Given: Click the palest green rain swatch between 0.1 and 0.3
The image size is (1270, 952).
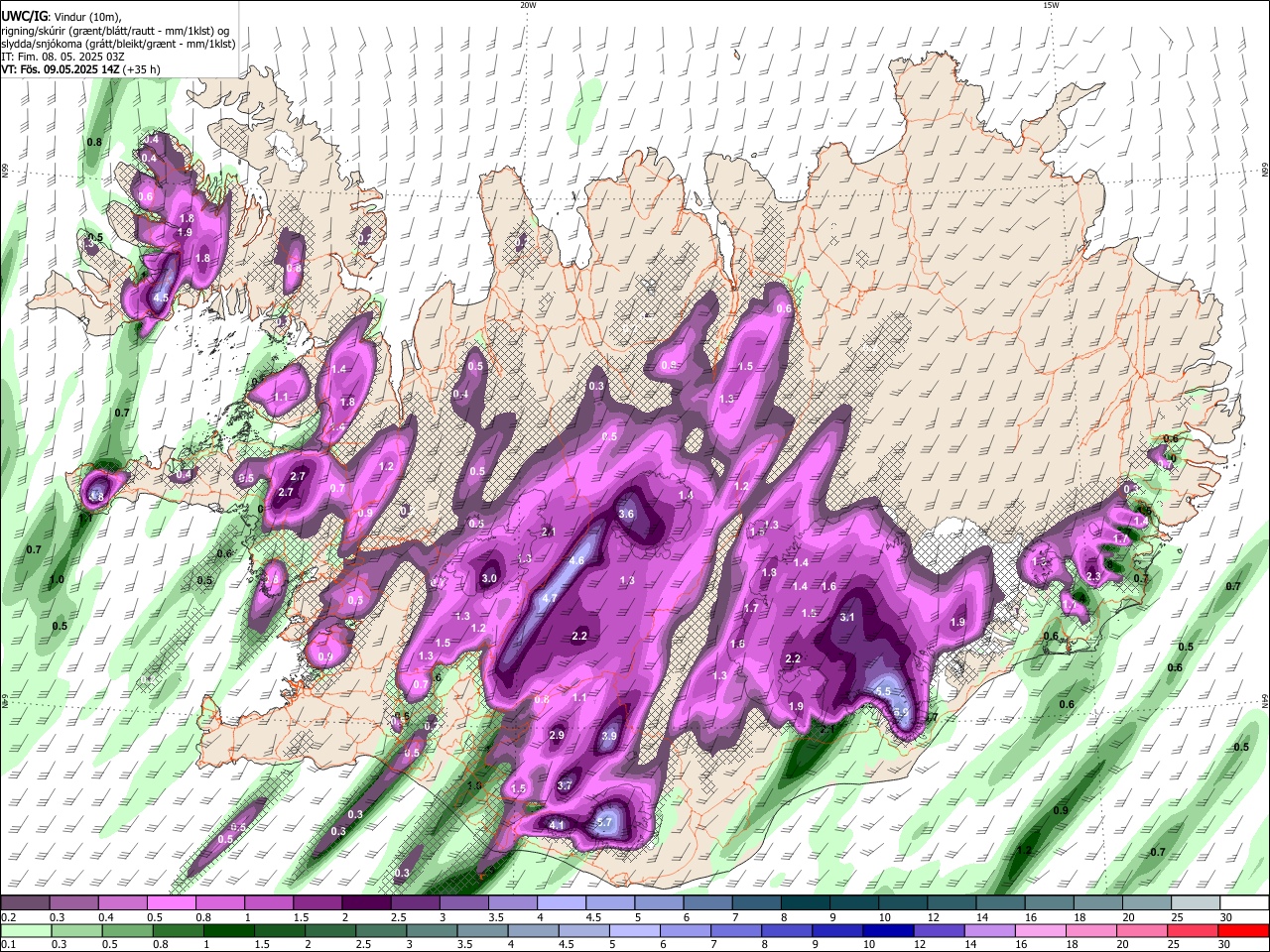Looking at the screenshot, I should click(26, 930).
